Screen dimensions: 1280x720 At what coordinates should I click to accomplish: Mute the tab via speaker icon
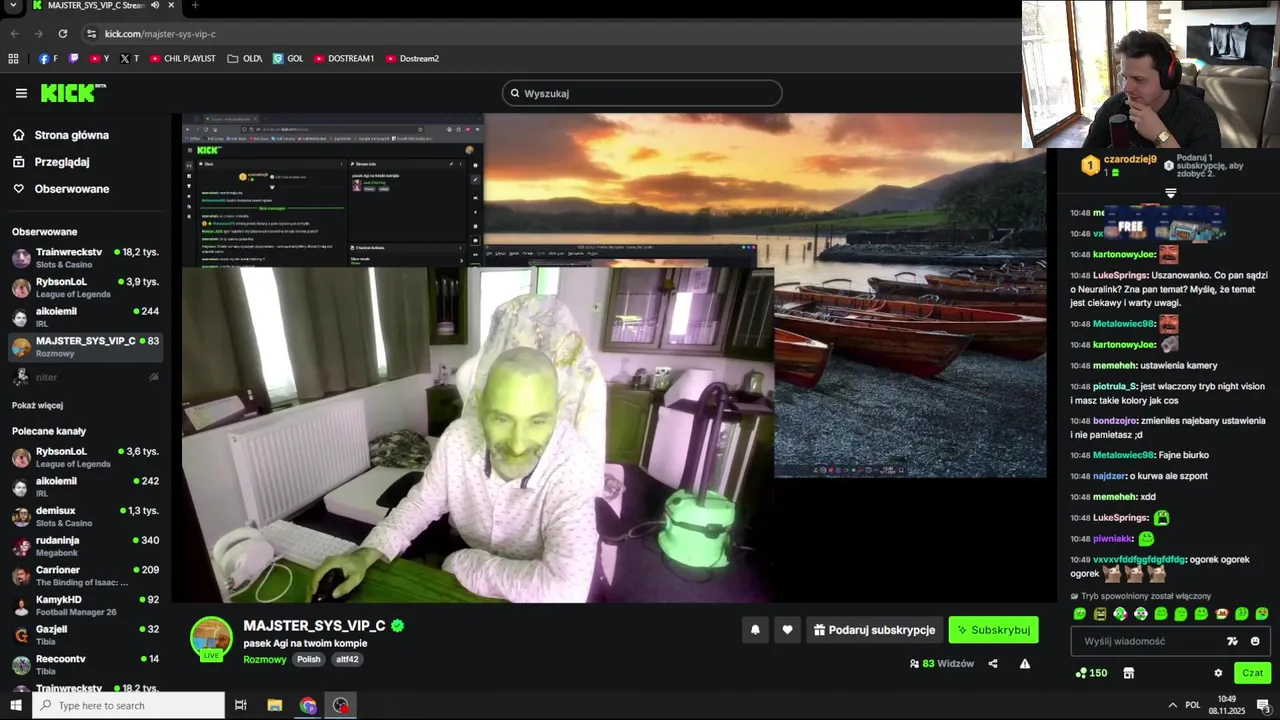155,5
